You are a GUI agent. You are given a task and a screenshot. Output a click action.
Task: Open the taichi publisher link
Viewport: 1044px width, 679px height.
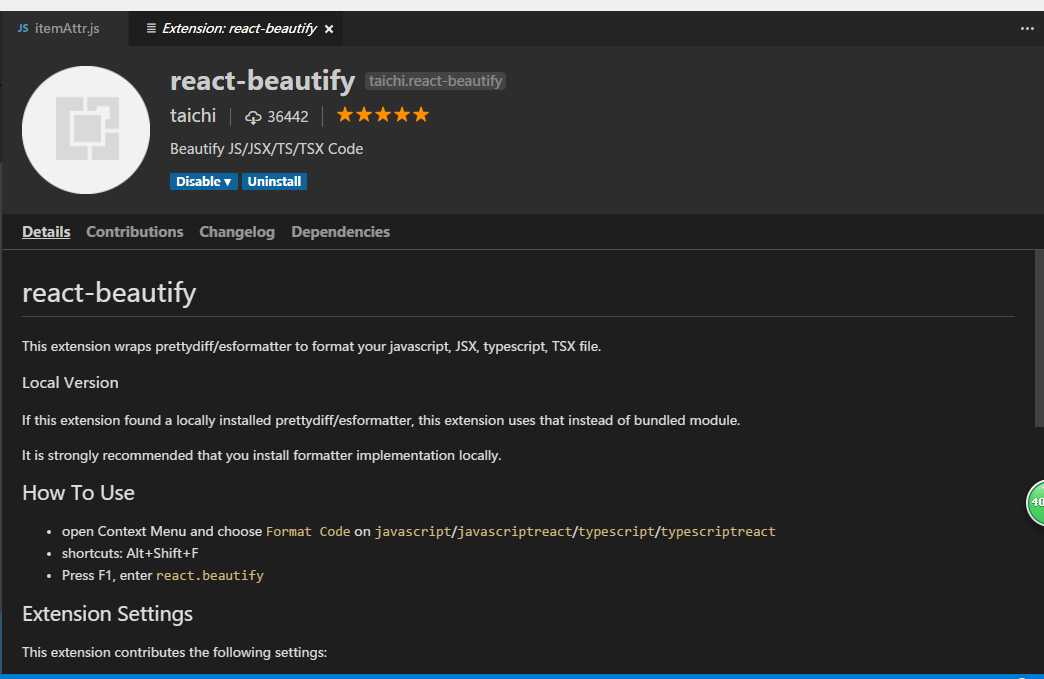[193, 116]
